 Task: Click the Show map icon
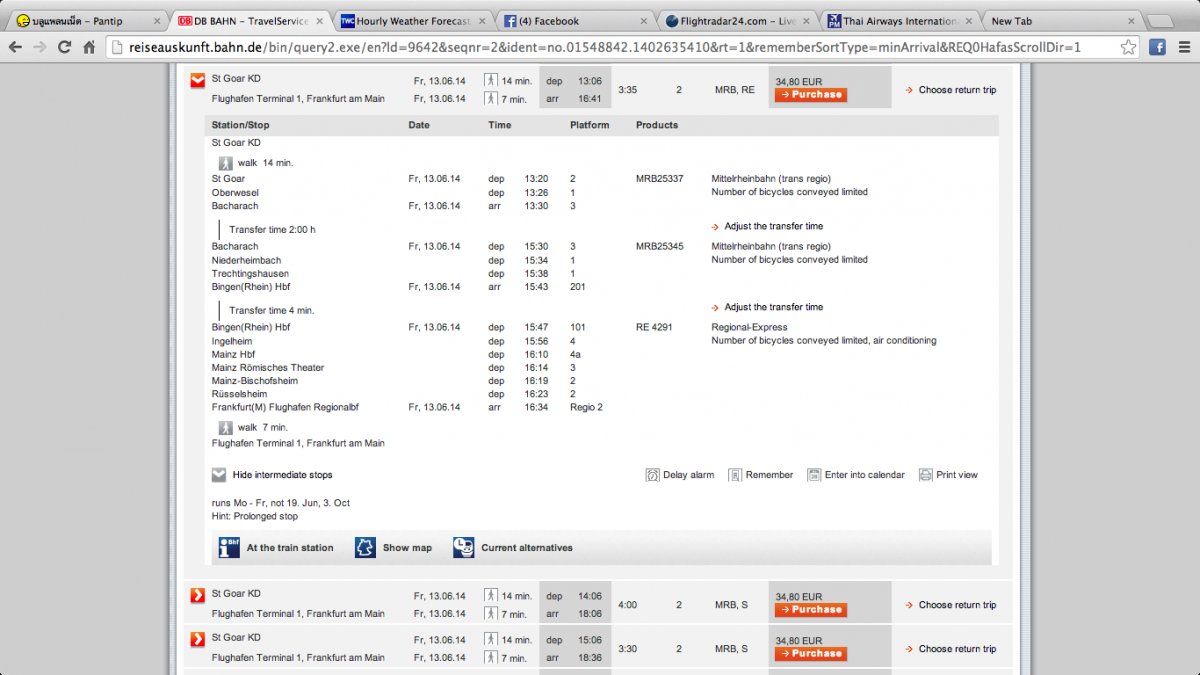coord(365,547)
